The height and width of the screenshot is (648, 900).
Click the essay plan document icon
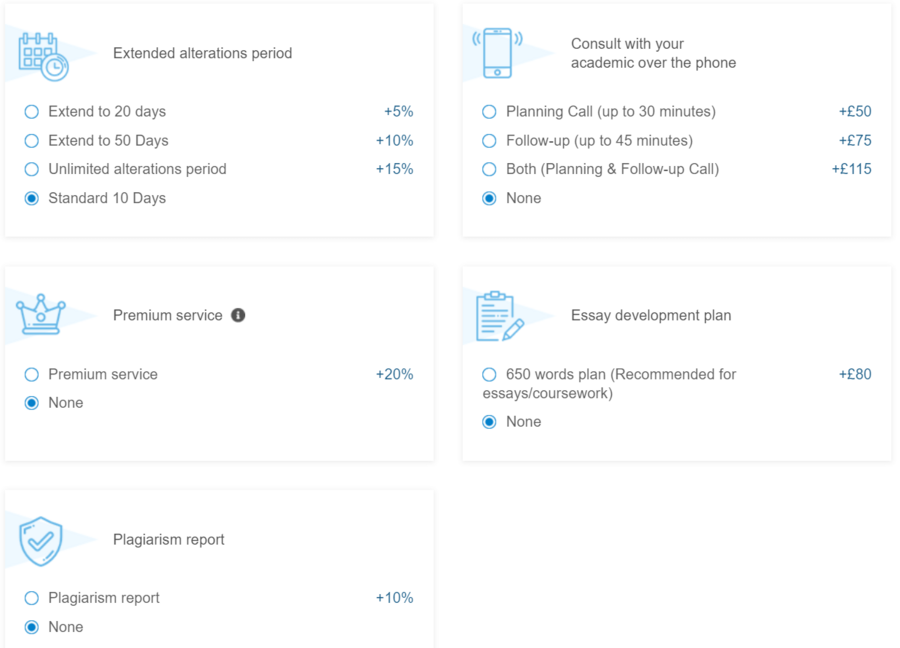coord(499,316)
